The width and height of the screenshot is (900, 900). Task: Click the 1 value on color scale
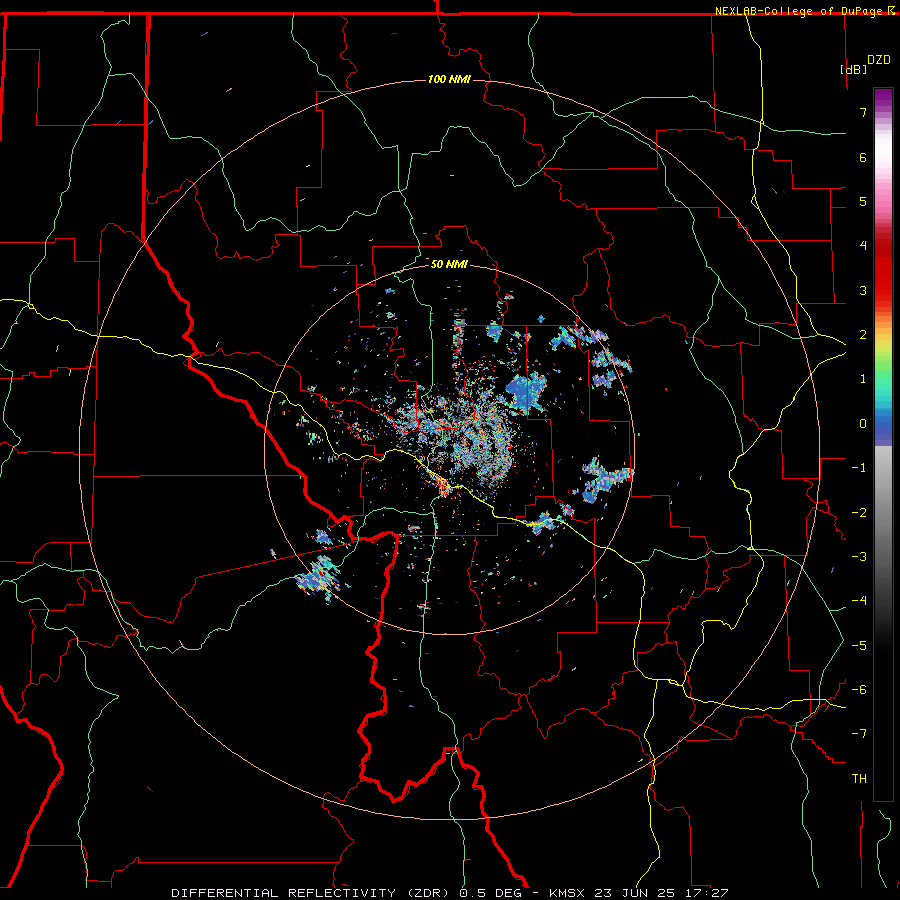click(863, 379)
